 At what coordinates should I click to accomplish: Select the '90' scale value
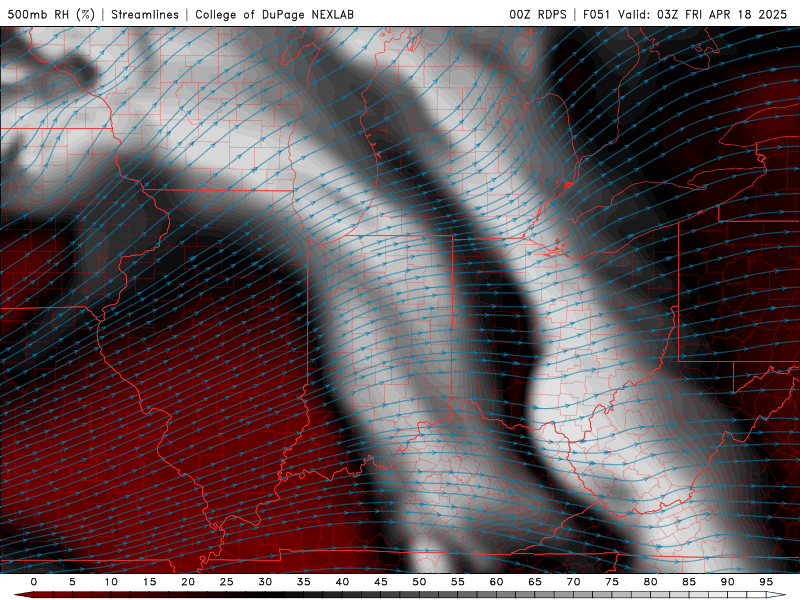click(x=728, y=582)
